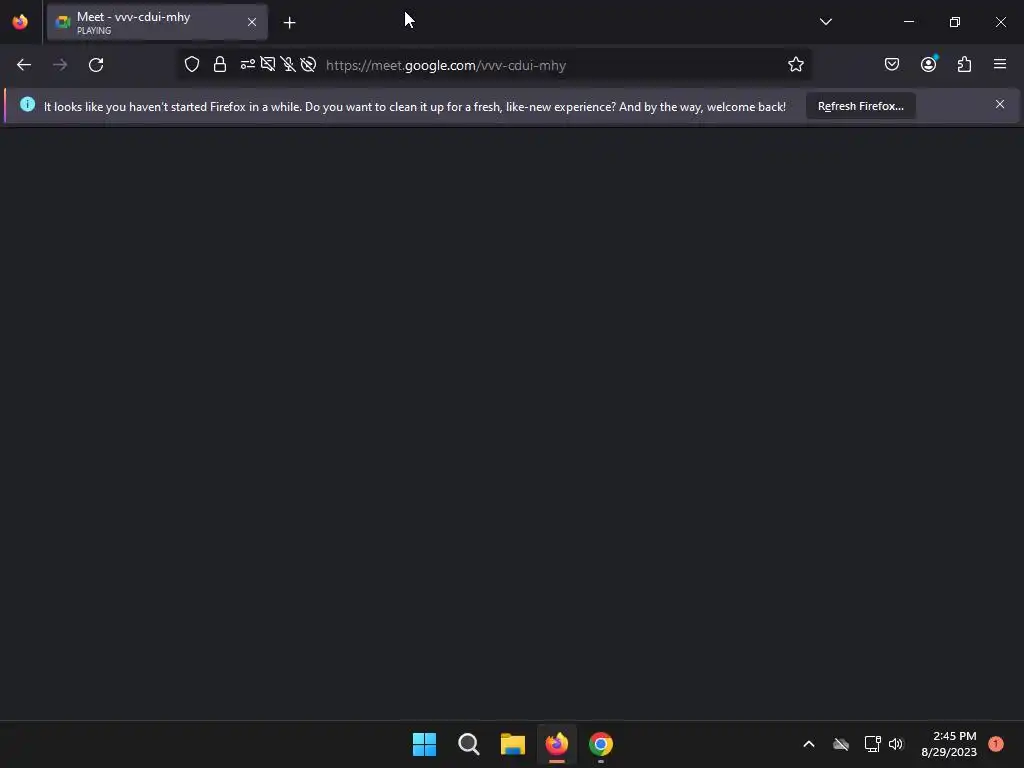The height and width of the screenshot is (768, 1024).
Task: Open the Firefox account icon
Action: pos(928,64)
